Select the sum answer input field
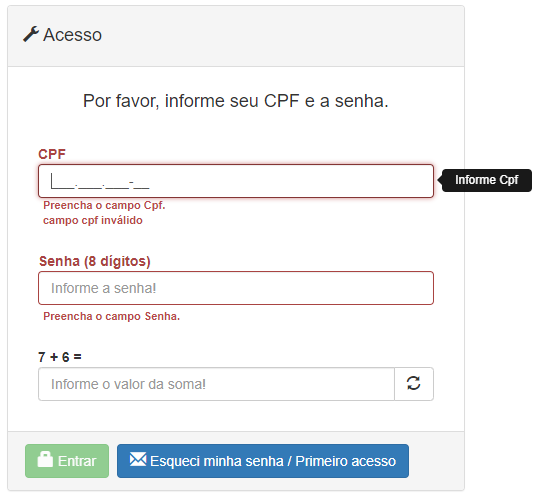This screenshot has height=502, width=546. point(216,384)
